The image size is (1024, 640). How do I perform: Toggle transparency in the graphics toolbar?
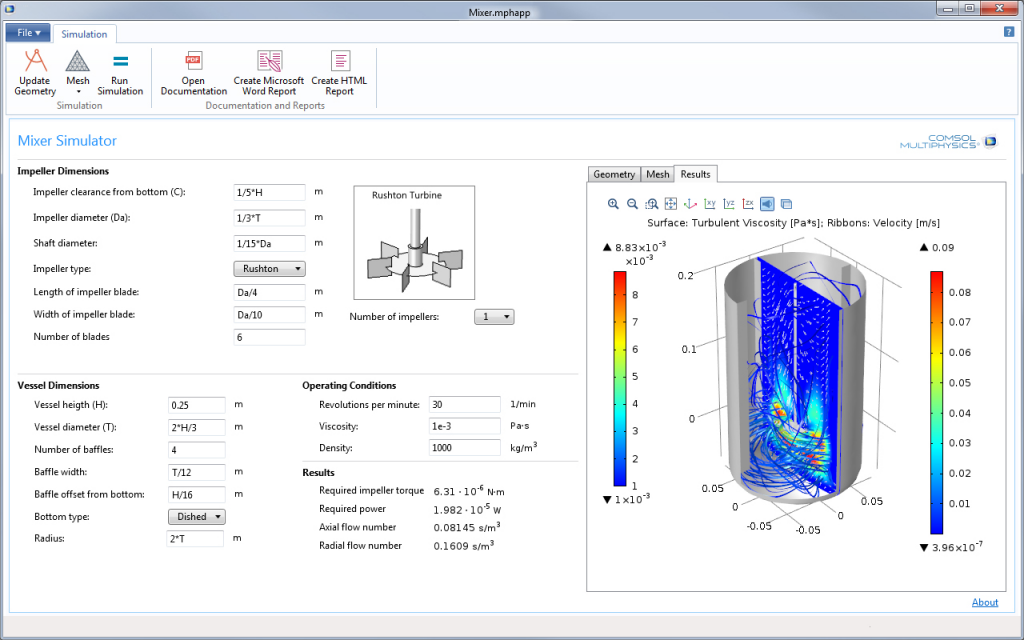[787, 204]
